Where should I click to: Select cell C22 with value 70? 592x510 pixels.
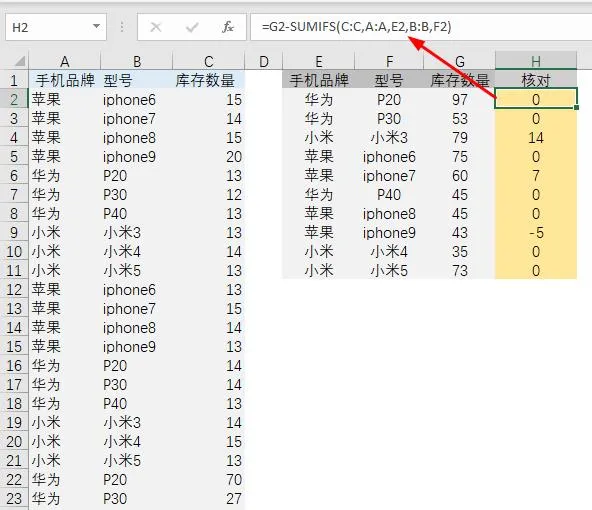tap(208, 479)
